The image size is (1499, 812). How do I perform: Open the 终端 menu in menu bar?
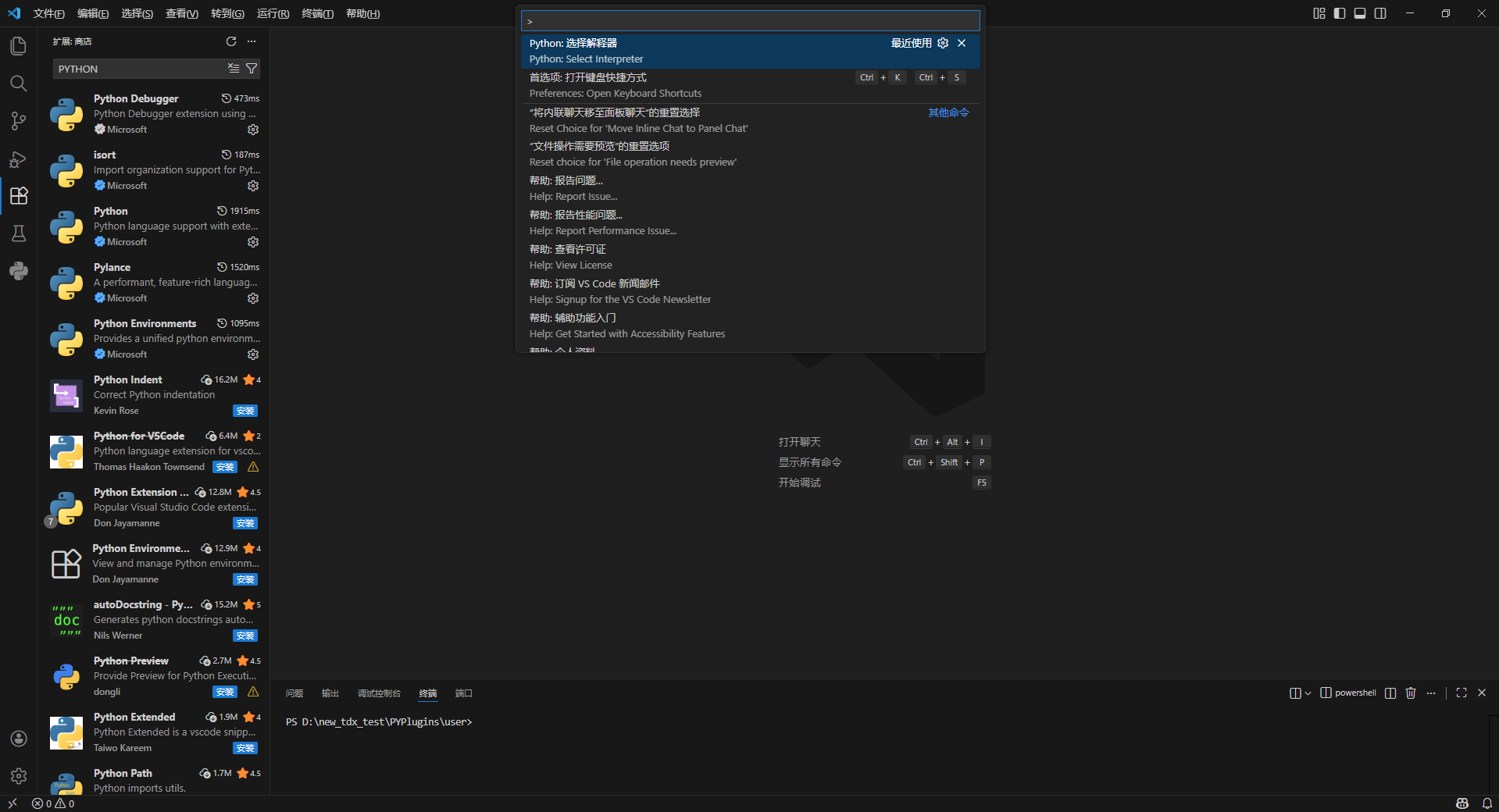(317, 13)
